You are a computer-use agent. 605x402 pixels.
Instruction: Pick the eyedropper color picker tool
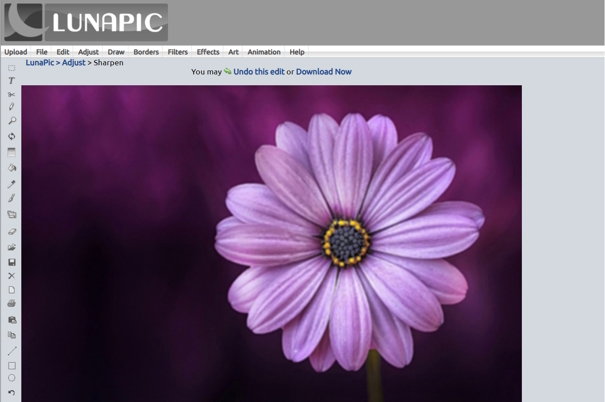pyautogui.click(x=12, y=184)
